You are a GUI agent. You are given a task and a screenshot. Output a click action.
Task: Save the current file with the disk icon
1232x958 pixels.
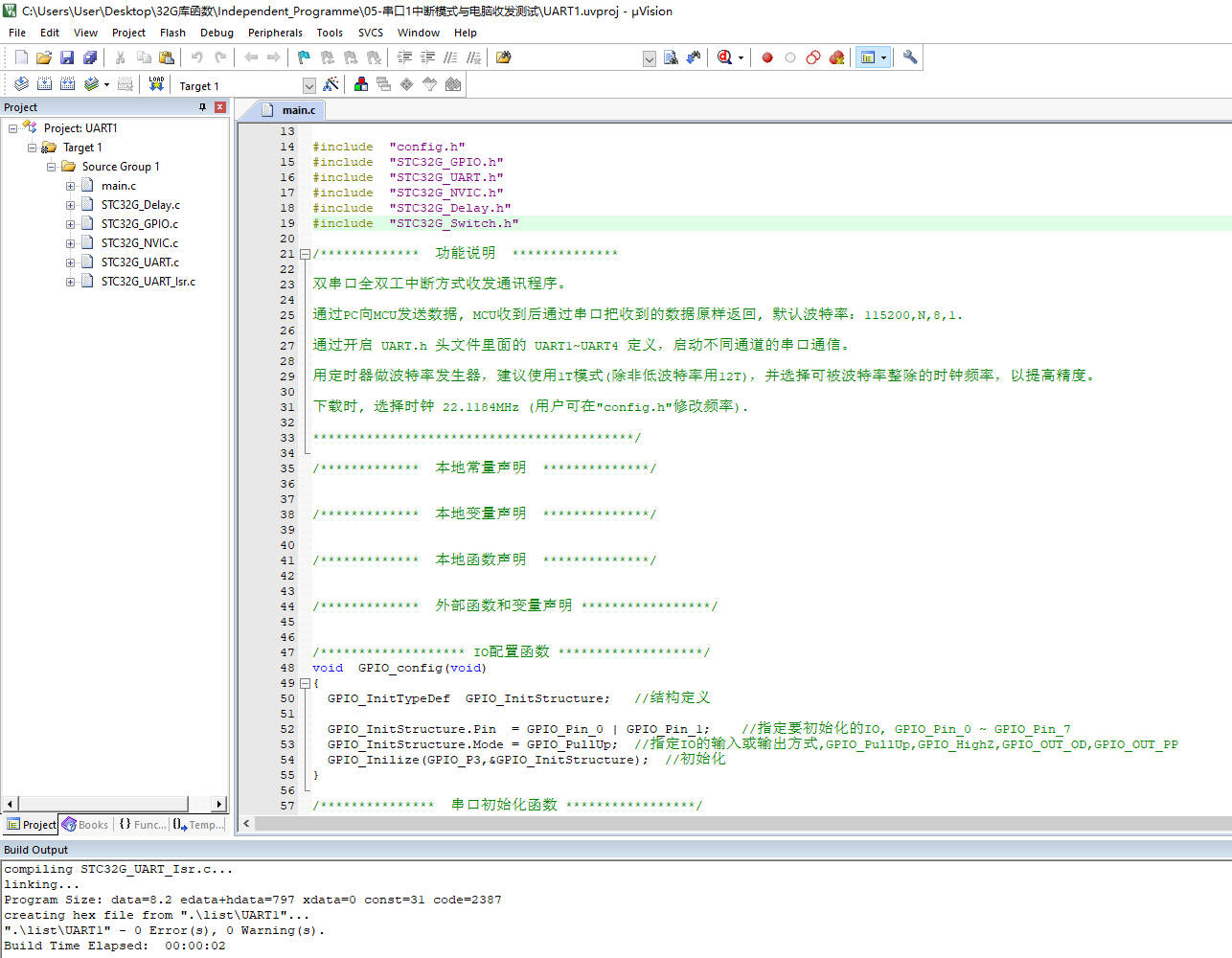click(67, 57)
